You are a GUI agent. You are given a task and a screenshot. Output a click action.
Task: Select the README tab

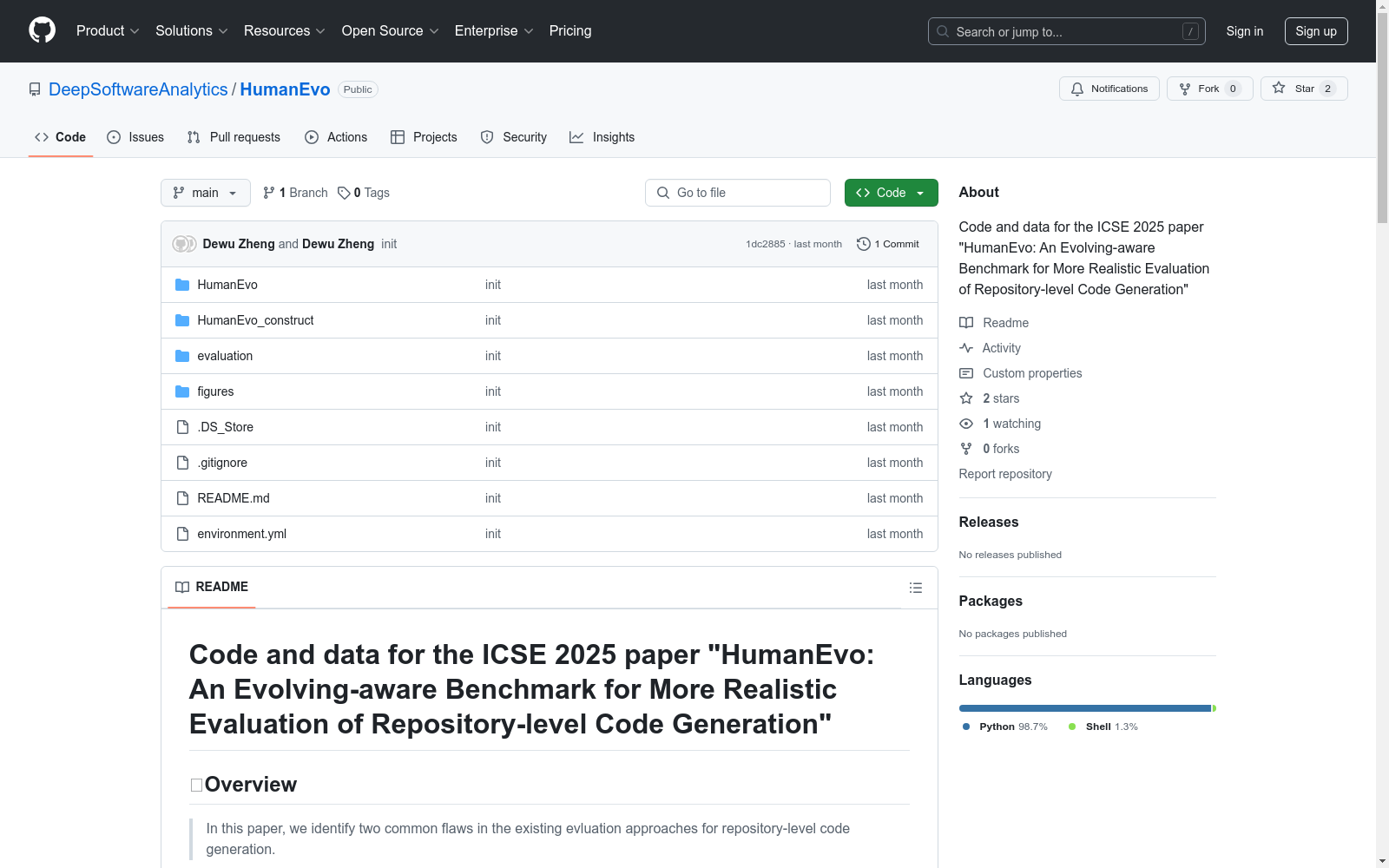click(212, 587)
